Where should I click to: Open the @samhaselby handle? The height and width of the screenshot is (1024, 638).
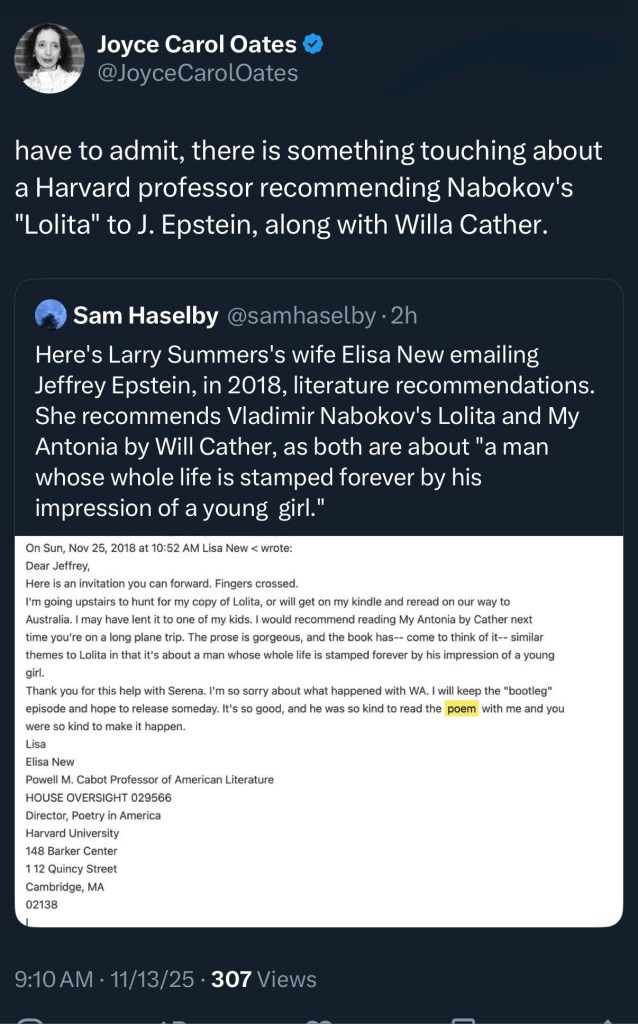304,316
